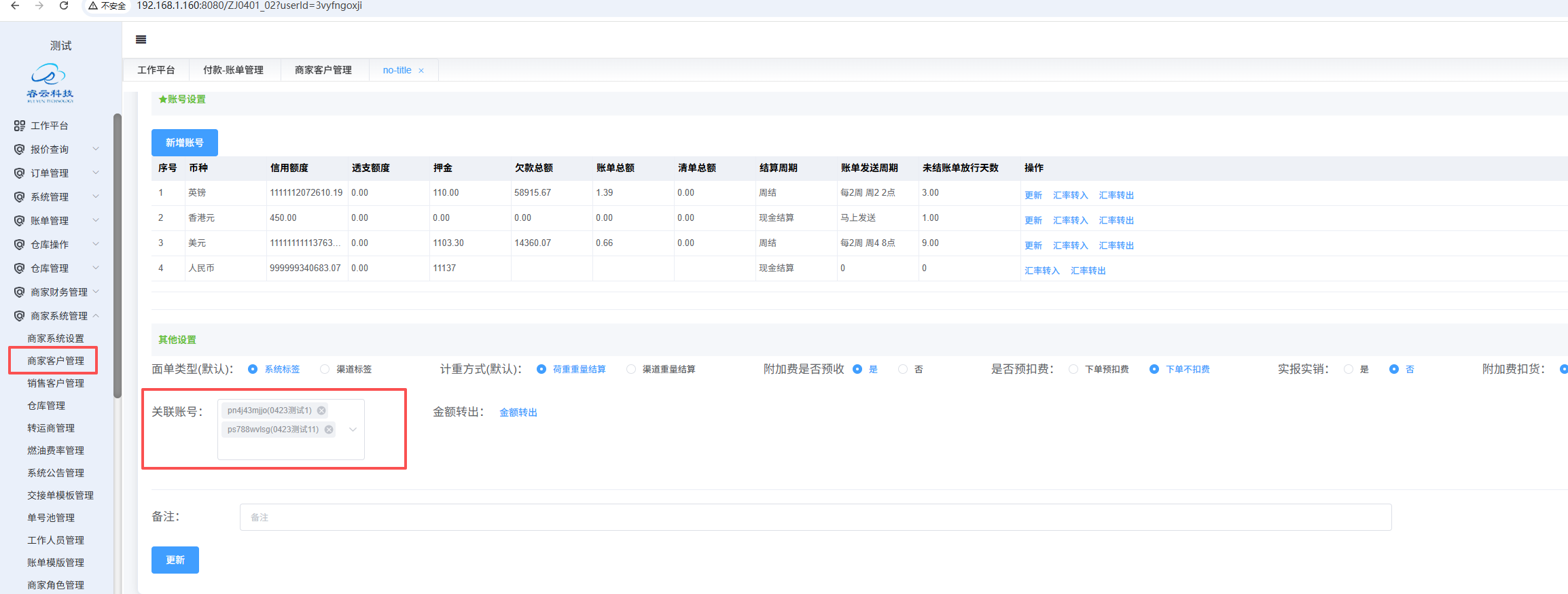Click the 新增账号 button
Image resolution: width=1568 pixels, height=594 pixels.
click(184, 143)
